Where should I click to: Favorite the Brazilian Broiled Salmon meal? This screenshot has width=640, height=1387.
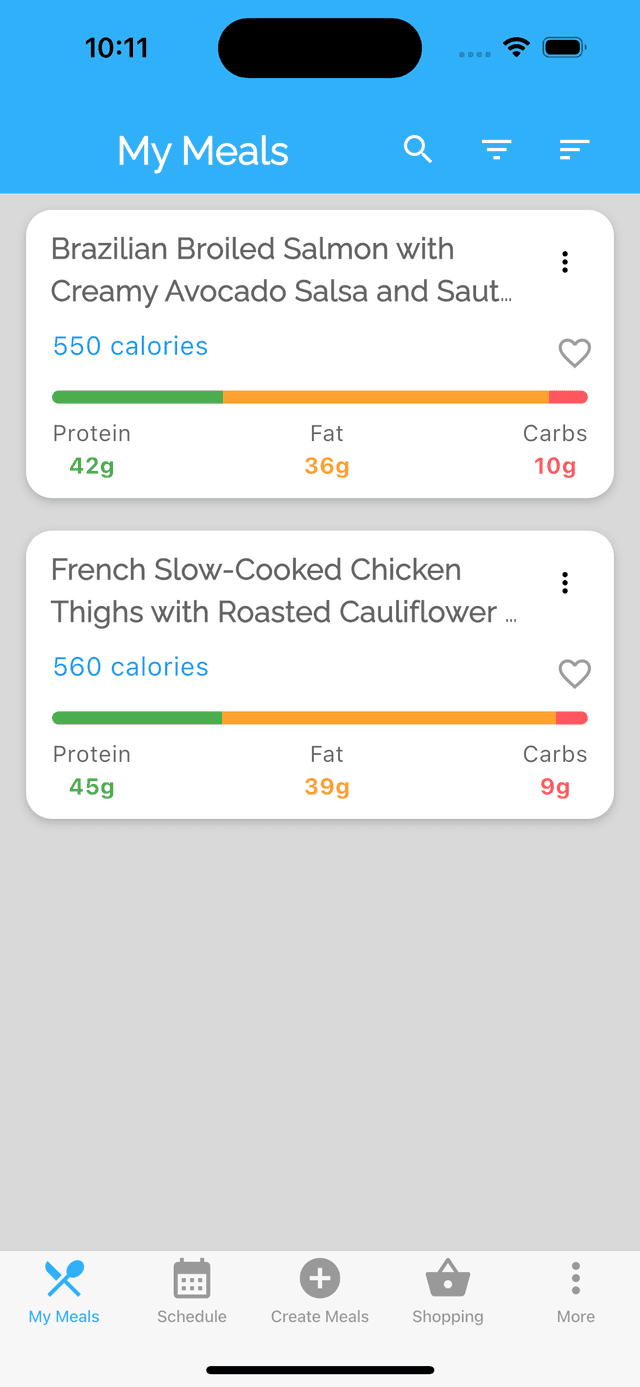(x=574, y=353)
